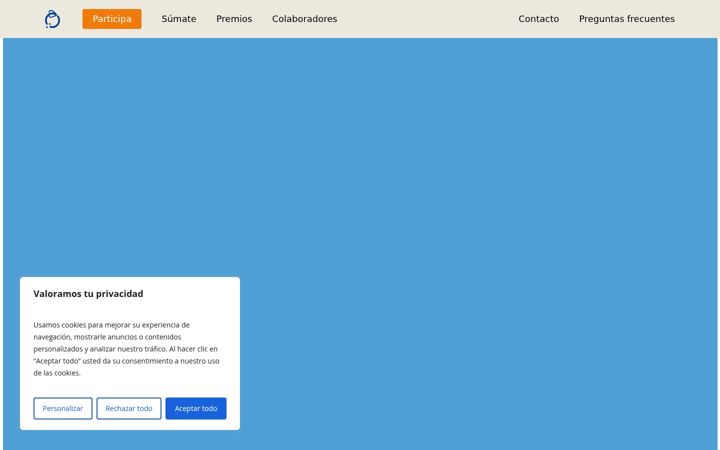Open the orange Participa button
The height and width of the screenshot is (450, 720).
112,19
